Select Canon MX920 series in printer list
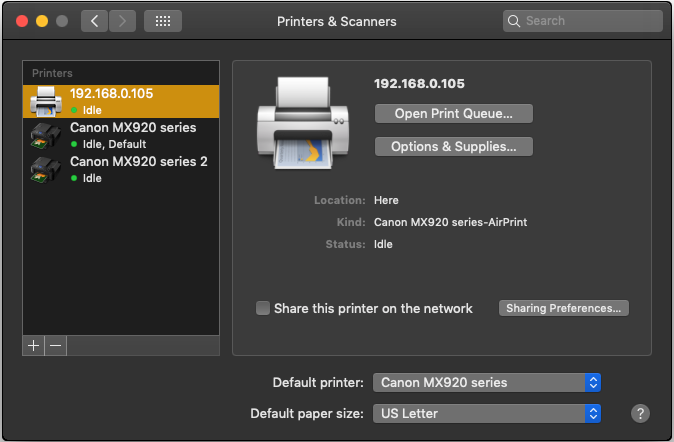 pyautogui.click(x=132, y=128)
